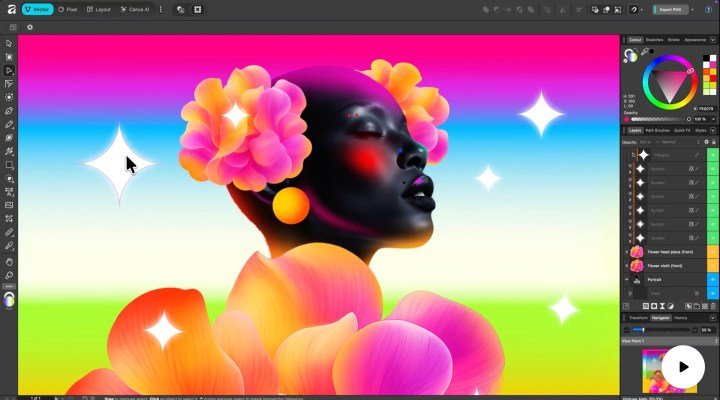Toggle the lock icon in Layers panel
This screenshot has width=720, height=400.
(714, 142)
